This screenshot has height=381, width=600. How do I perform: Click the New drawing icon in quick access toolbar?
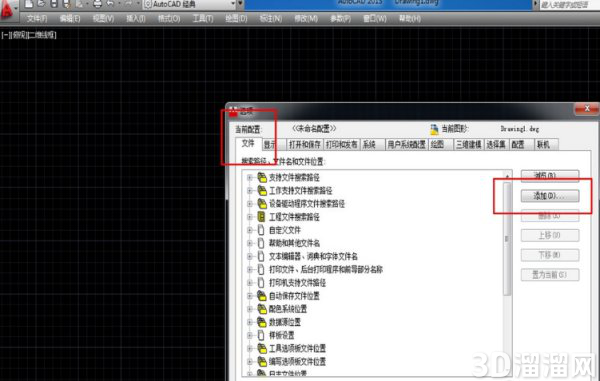[29, 4]
